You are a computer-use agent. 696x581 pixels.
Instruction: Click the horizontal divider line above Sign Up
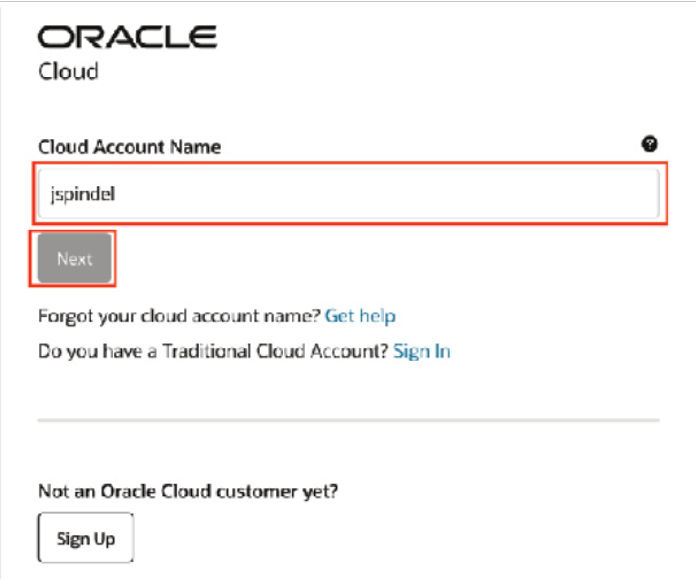pos(348,419)
